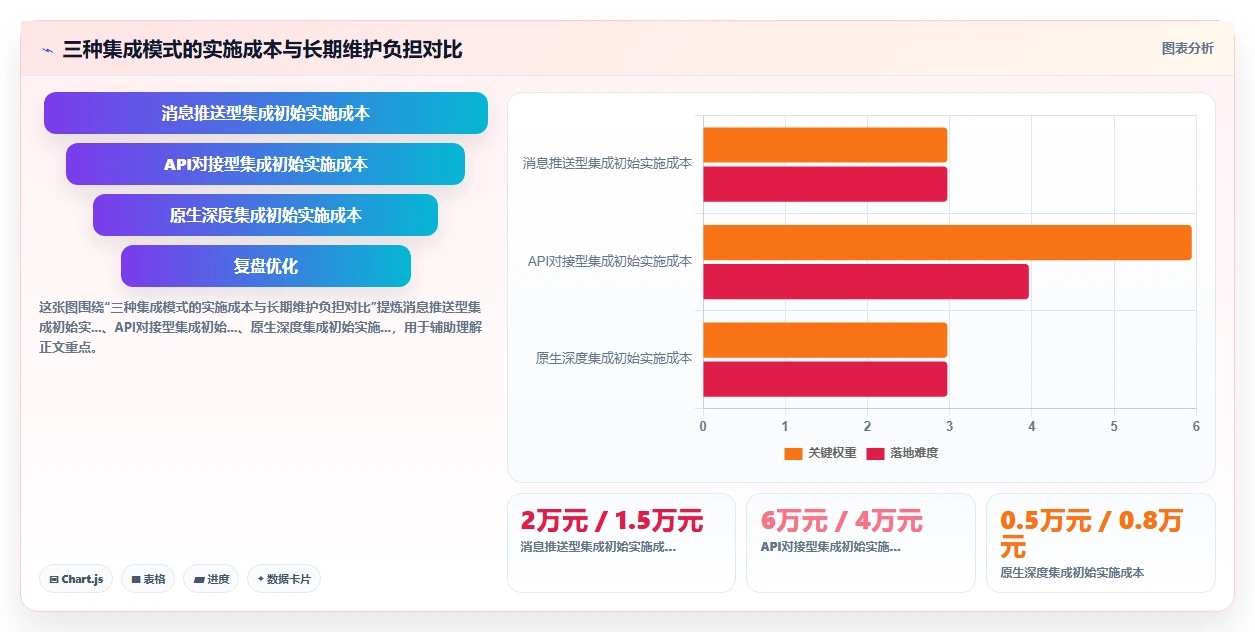Click the lightning icon beside the title
This screenshot has width=1255, height=632.
point(47,49)
